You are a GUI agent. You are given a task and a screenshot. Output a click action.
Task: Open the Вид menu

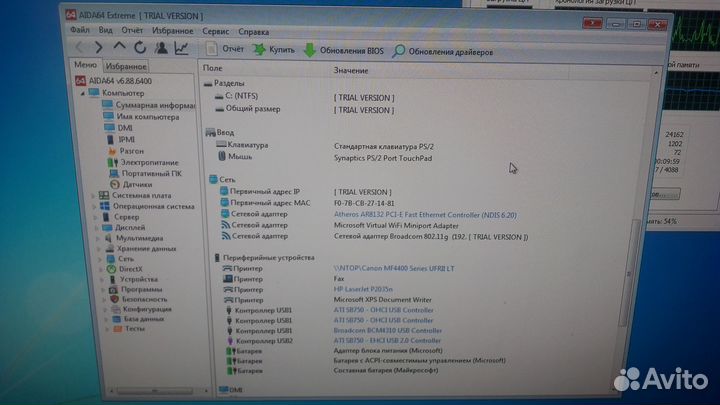click(105, 30)
